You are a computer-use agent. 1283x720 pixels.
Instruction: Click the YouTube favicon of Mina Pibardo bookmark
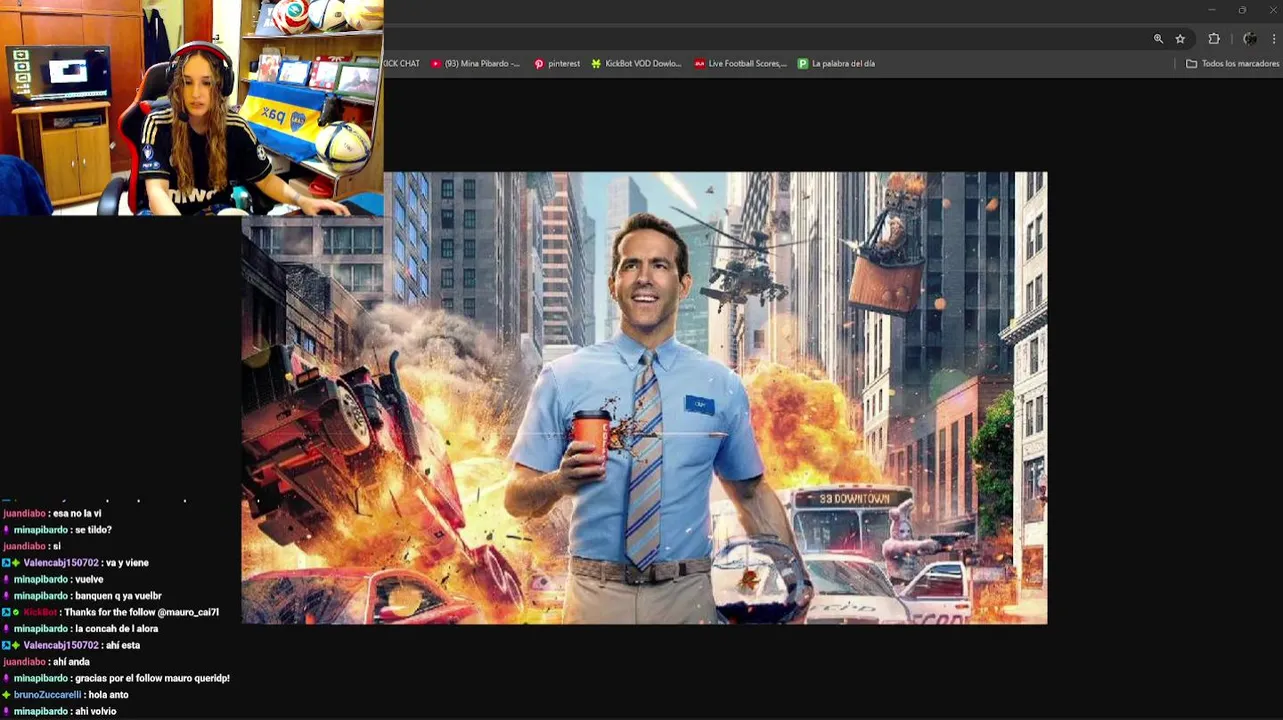pyautogui.click(x=436, y=63)
